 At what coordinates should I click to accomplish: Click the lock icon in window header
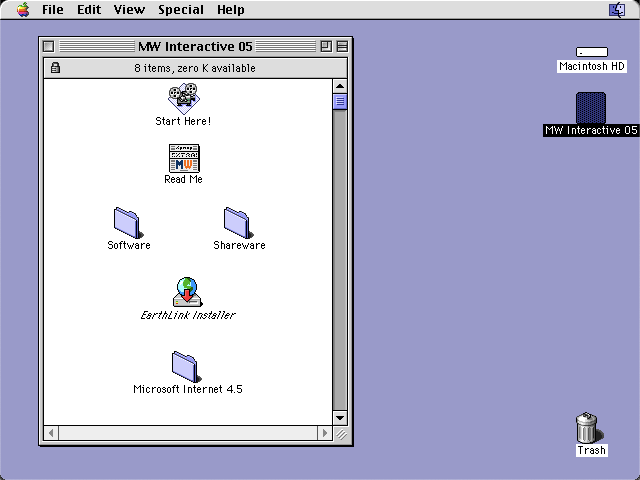click(56, 67)
